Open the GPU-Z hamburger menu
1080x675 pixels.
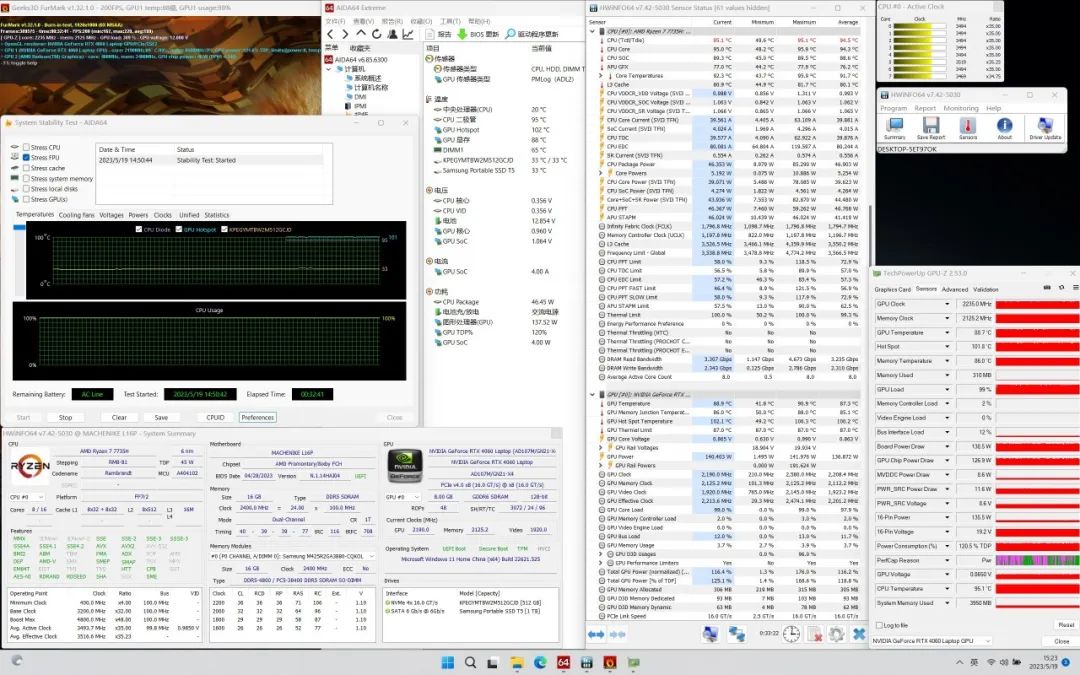(x=1075, y=288)
